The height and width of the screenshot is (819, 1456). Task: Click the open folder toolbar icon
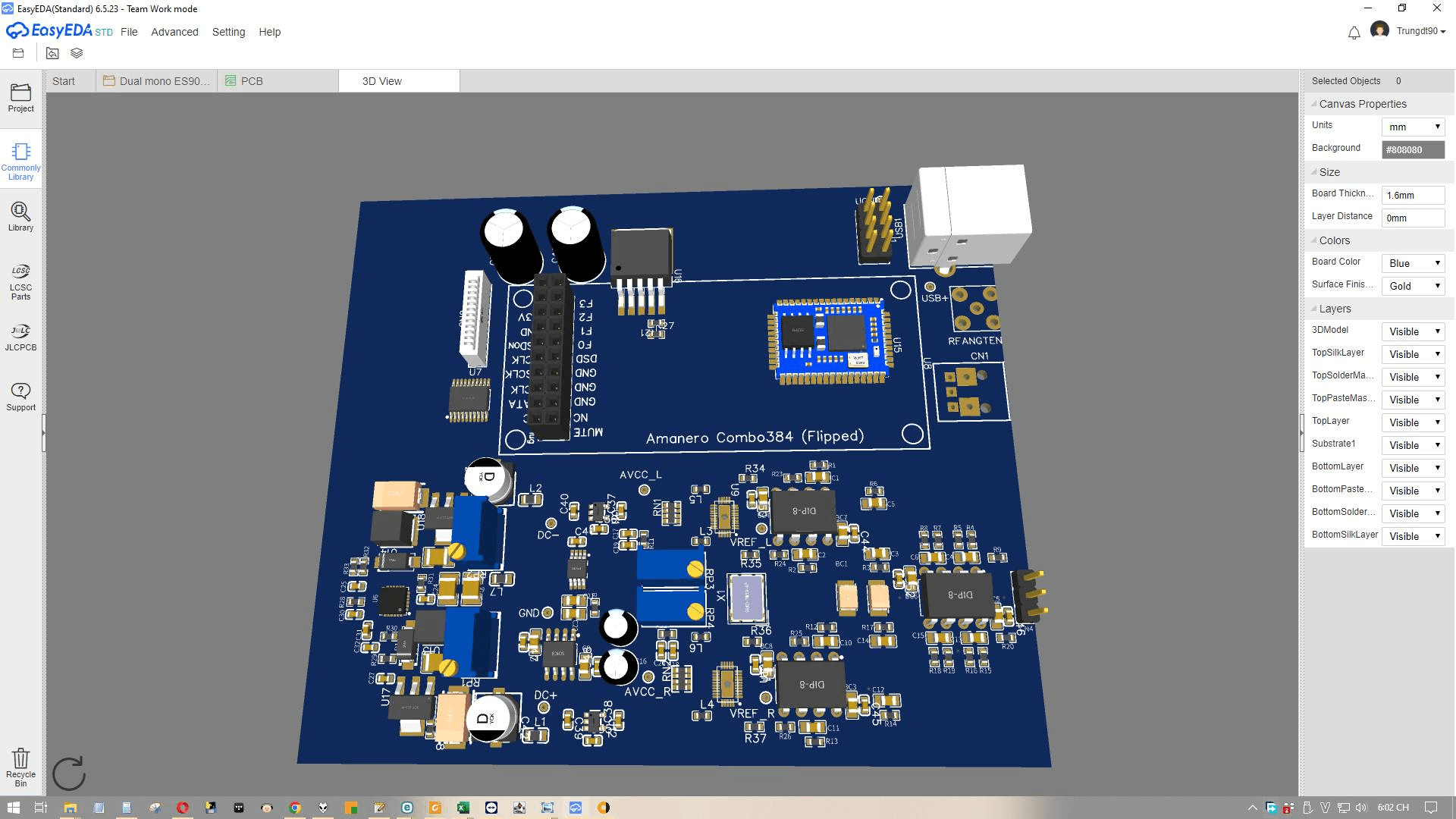tap(18, 53)
